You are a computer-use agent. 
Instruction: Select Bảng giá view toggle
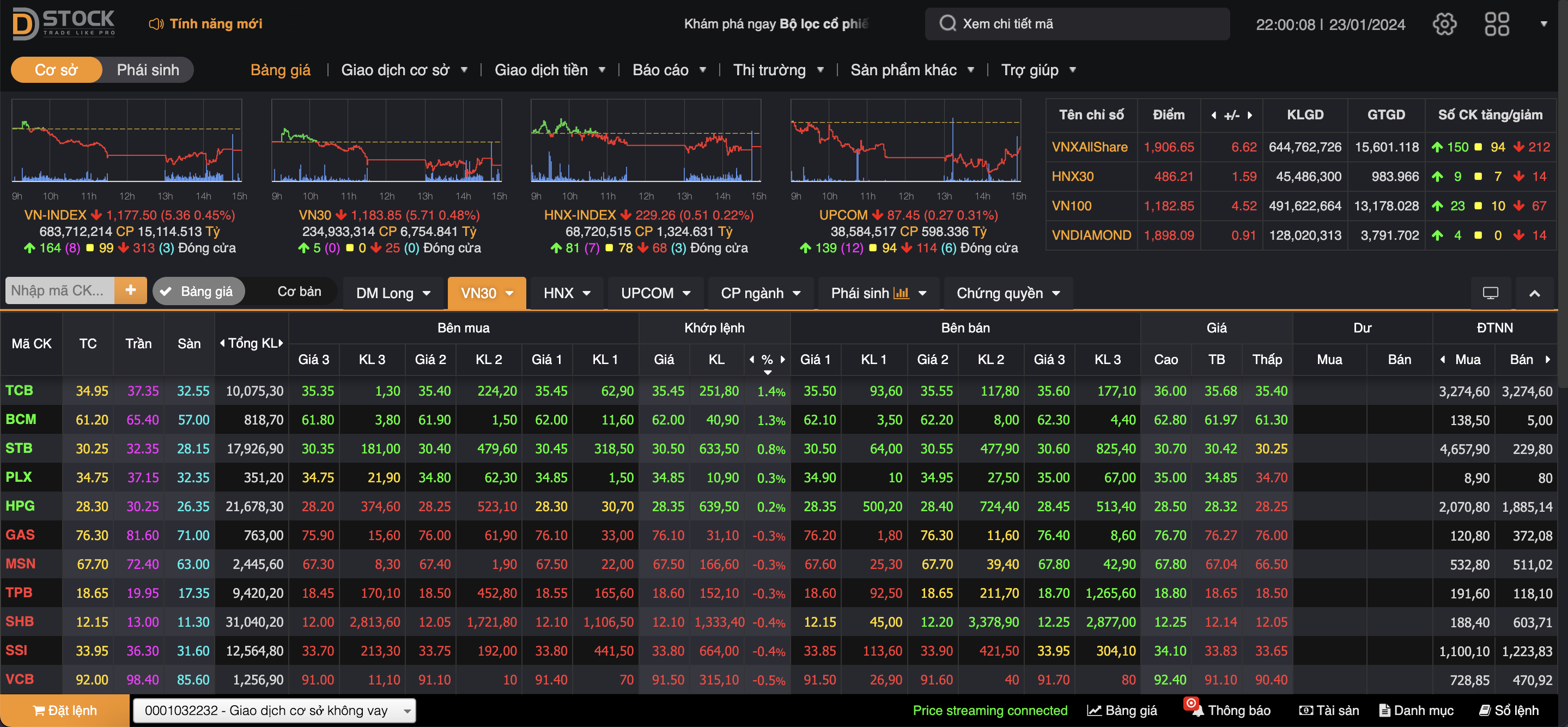(x=198, y=291)
